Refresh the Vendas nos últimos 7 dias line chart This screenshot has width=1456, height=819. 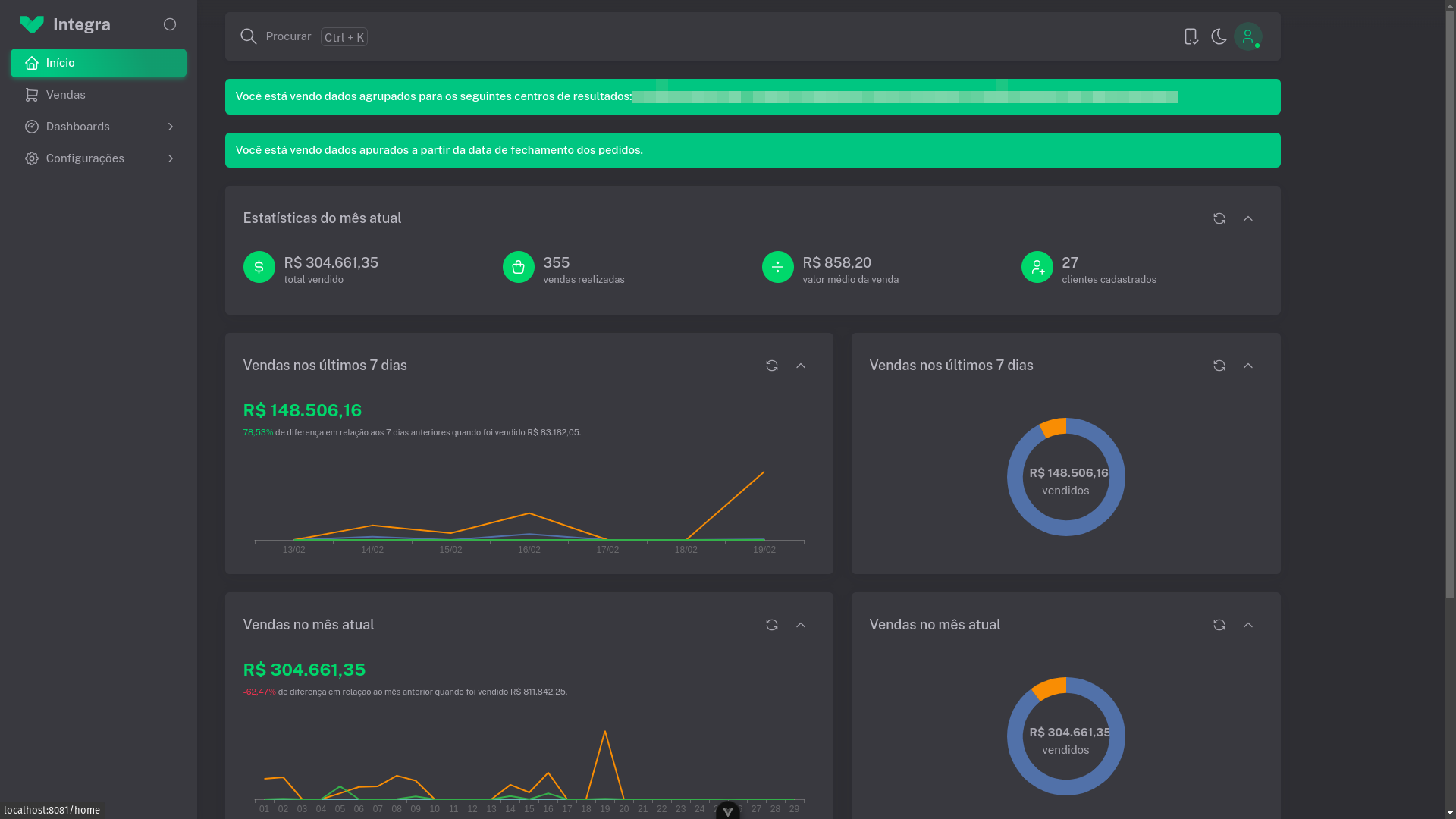click(x=771, y=366)
